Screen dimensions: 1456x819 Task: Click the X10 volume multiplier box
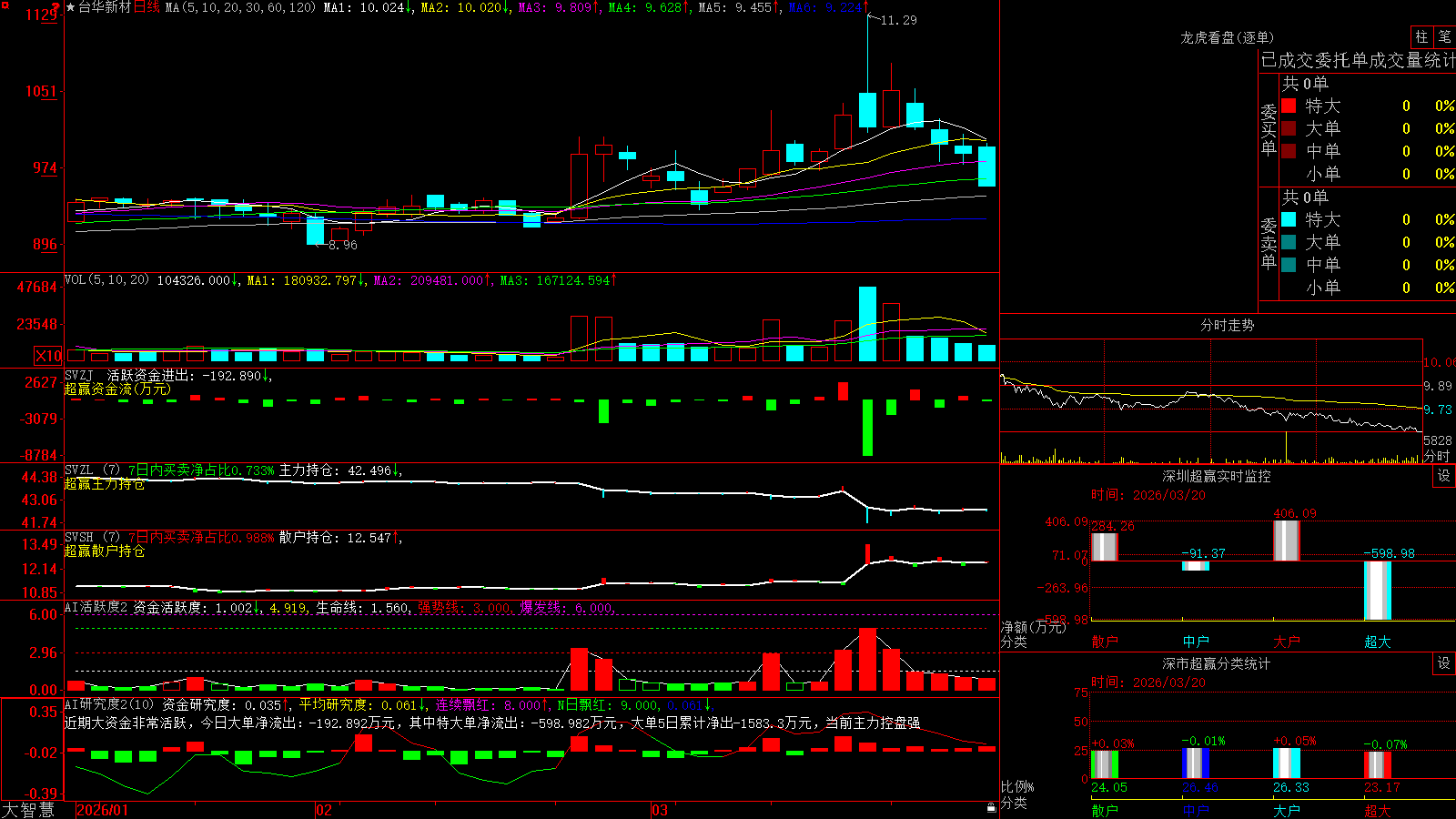coord(48,356)
